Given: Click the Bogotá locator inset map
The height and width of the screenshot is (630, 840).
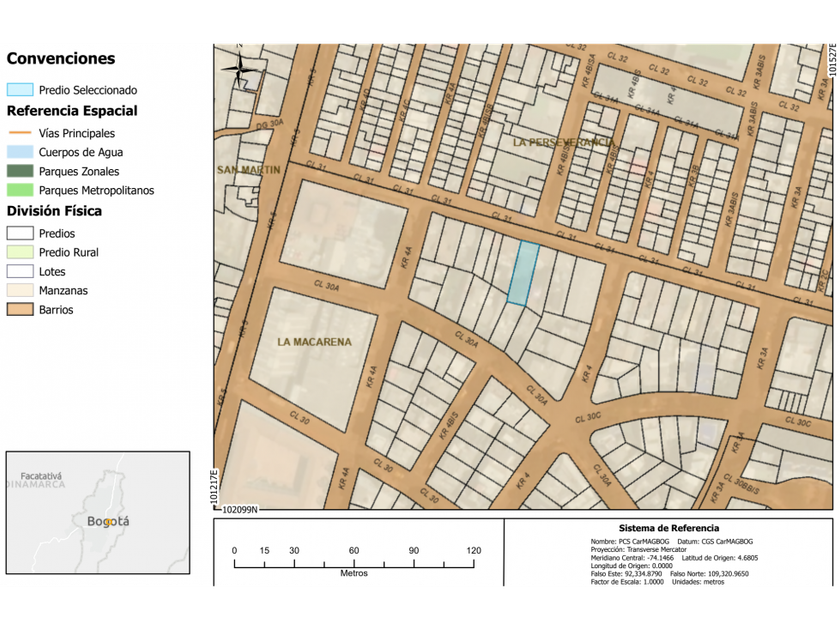Looking at the screenshot, I should click(x=98, y=513).
